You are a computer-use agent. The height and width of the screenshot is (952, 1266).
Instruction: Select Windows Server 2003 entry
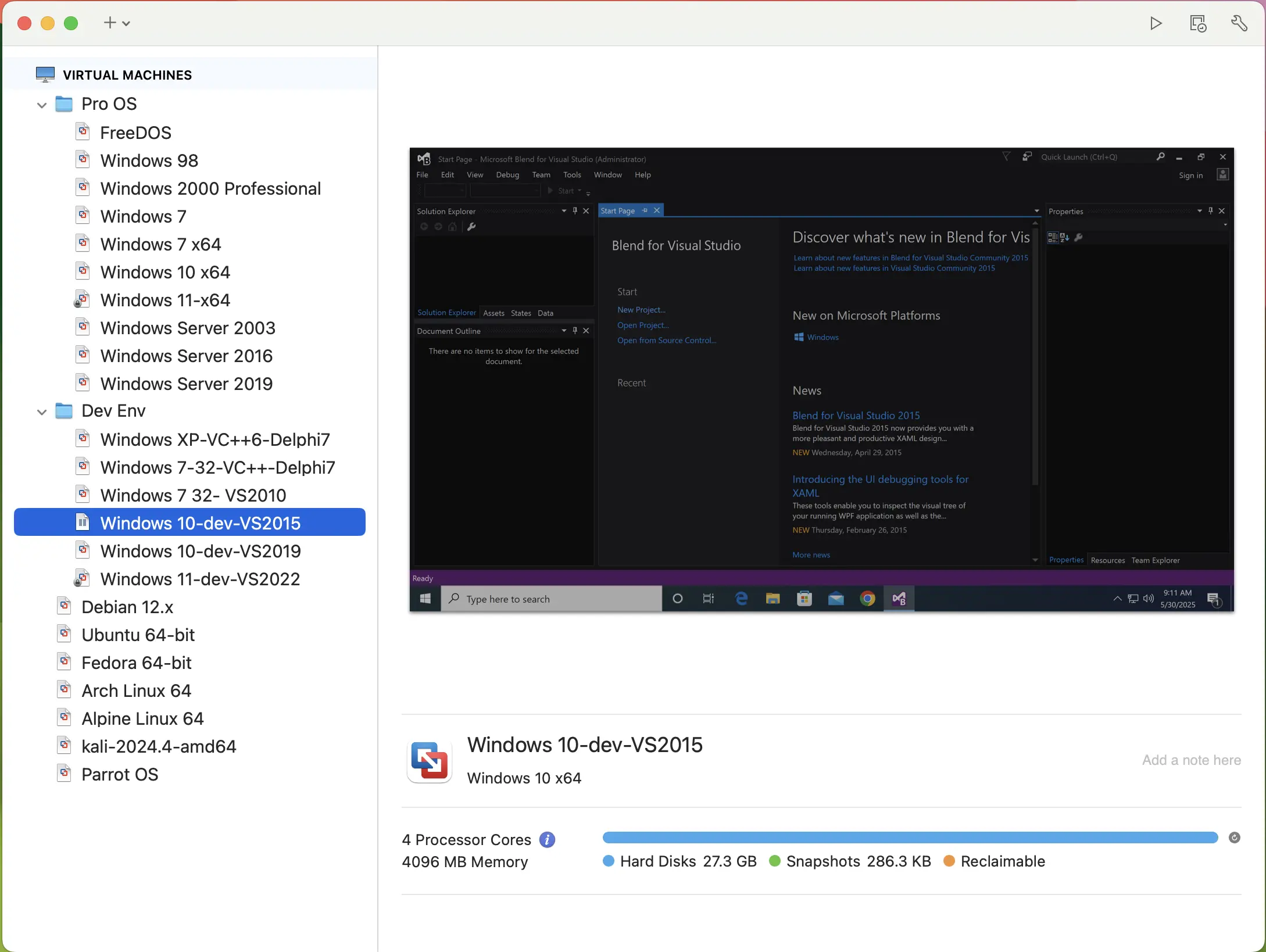click(189, 328)
